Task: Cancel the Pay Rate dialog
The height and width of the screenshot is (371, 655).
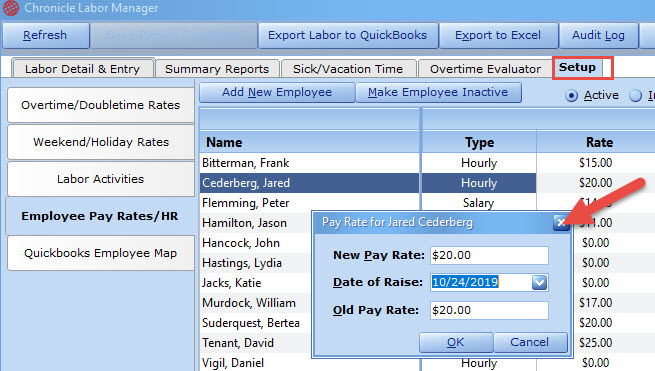Action: coord(530,343)
